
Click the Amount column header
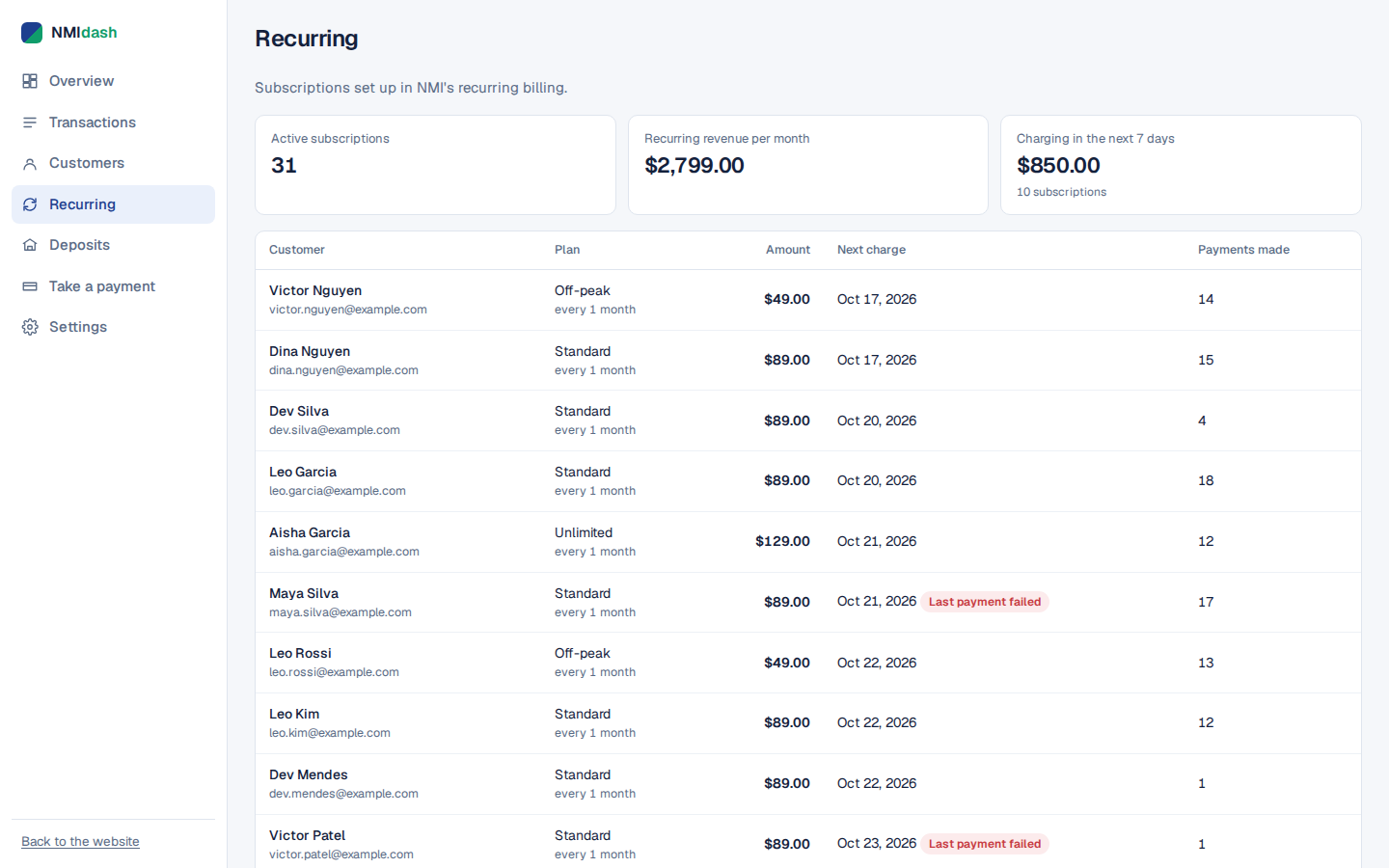coord(788,250)
